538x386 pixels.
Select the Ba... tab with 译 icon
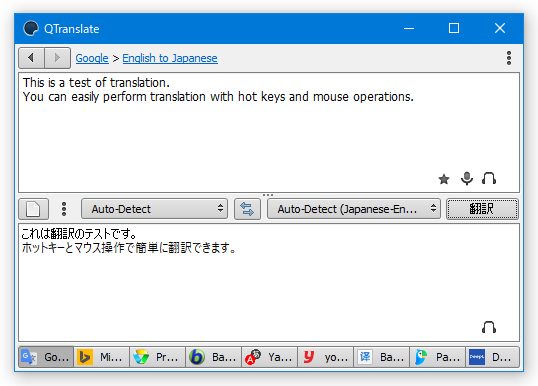(x=381, y=357)
